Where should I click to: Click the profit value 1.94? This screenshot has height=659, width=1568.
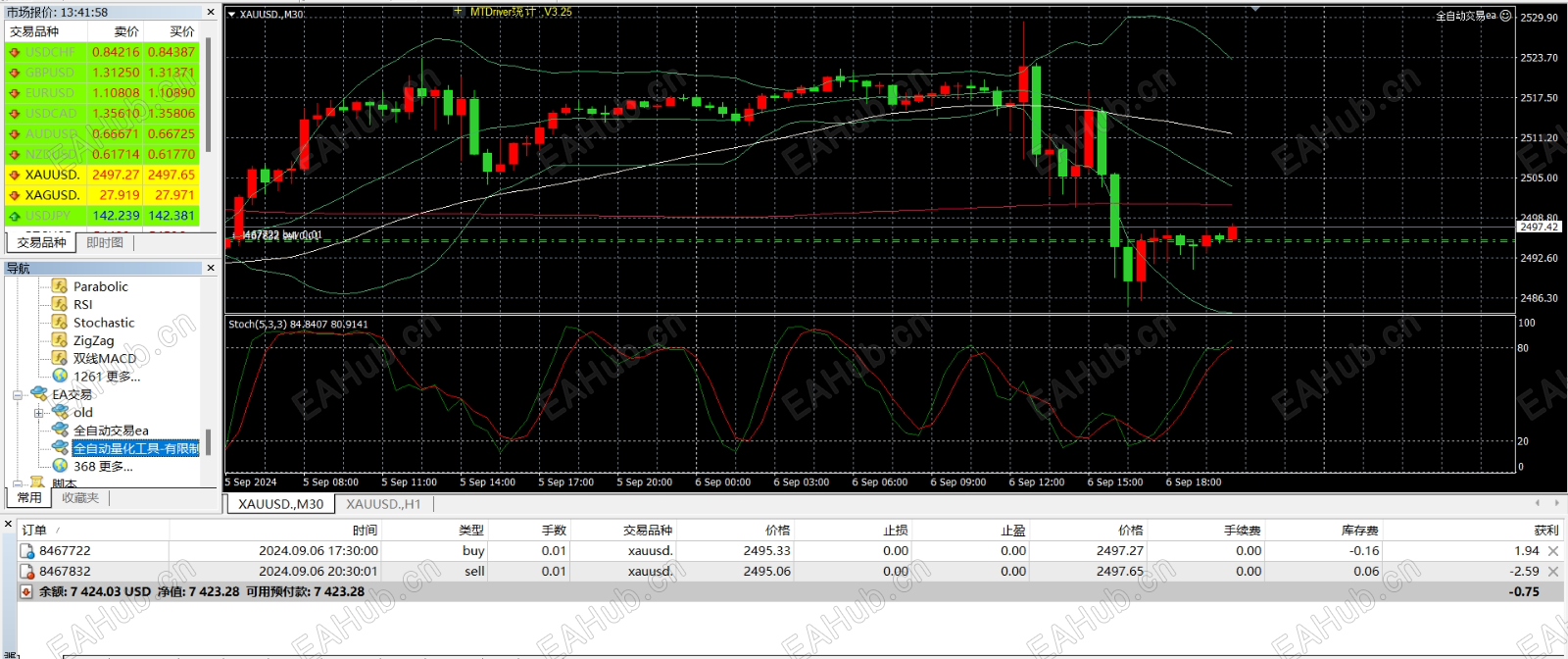1526,551
